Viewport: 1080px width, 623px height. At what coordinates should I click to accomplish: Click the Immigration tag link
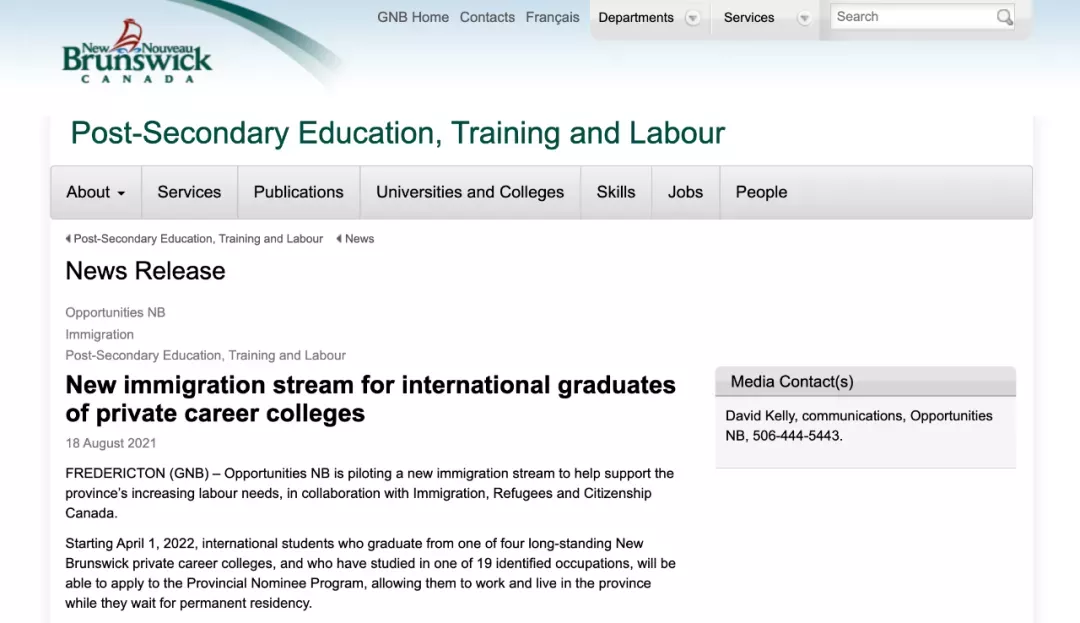coord(99,334)
